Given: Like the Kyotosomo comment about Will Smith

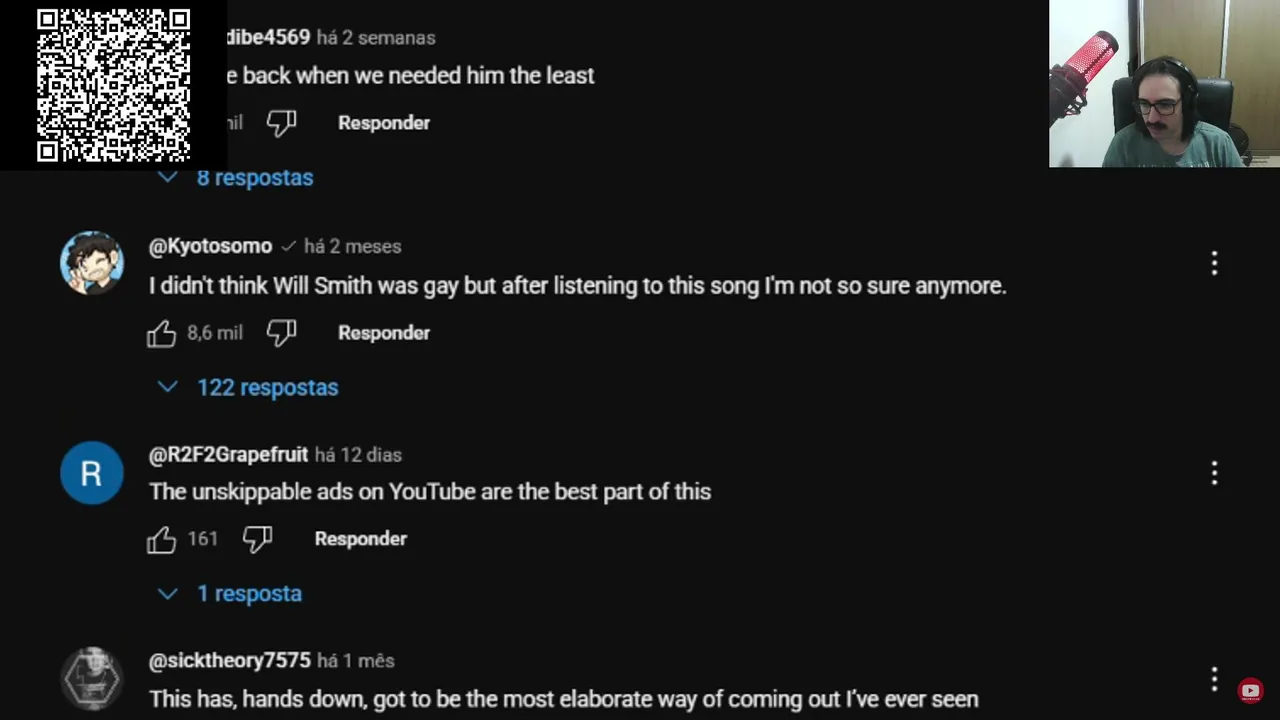Looking at the screenshot, I should (x=161, y=333).
